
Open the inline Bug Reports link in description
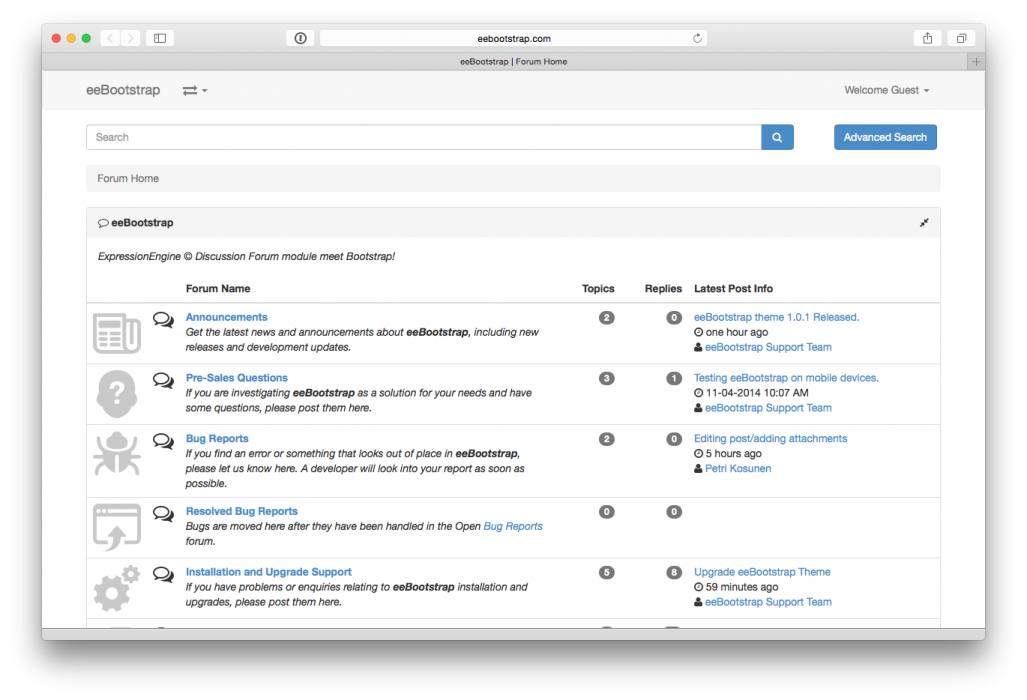tap(513, 526)
